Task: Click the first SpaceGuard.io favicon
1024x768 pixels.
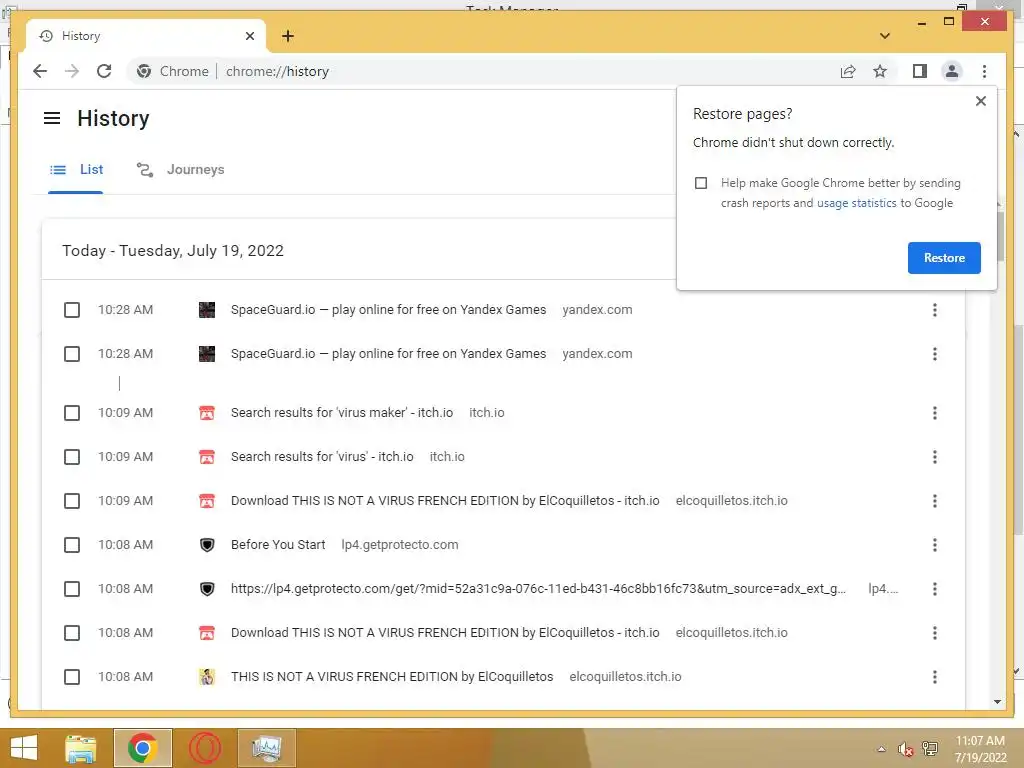Action: point(206,310)
